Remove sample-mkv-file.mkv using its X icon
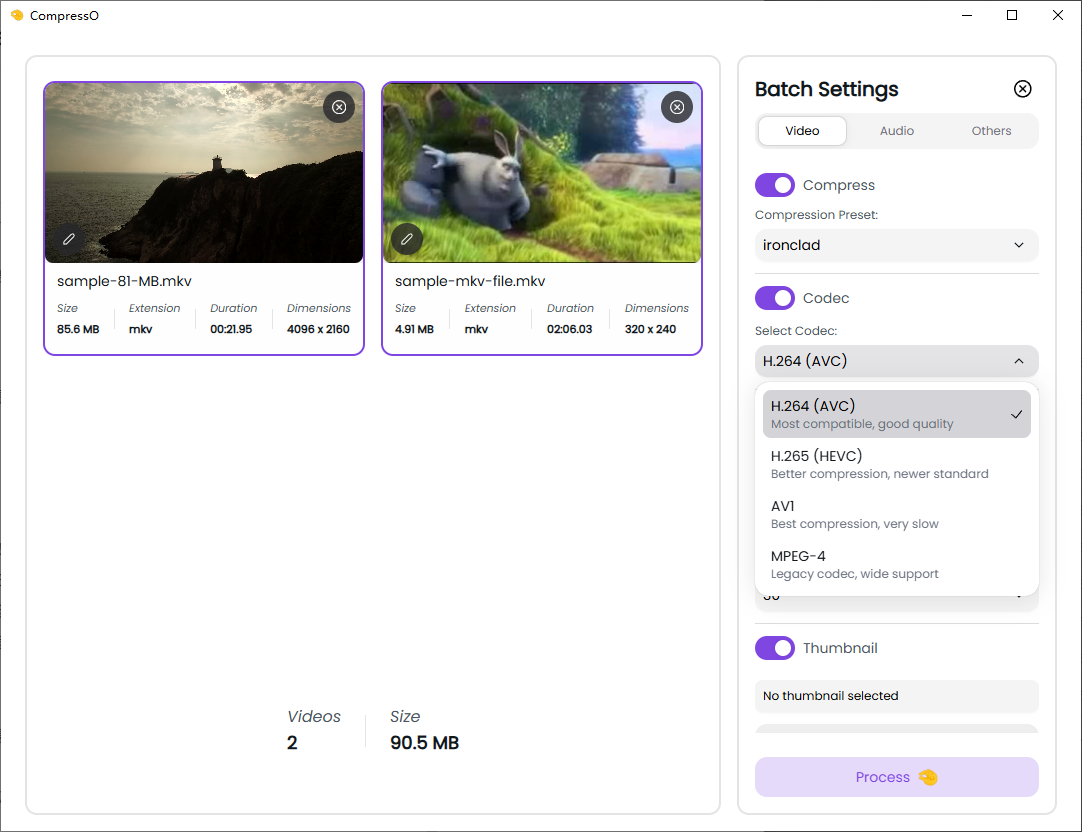1082x832 pixels. click(677, 107)
